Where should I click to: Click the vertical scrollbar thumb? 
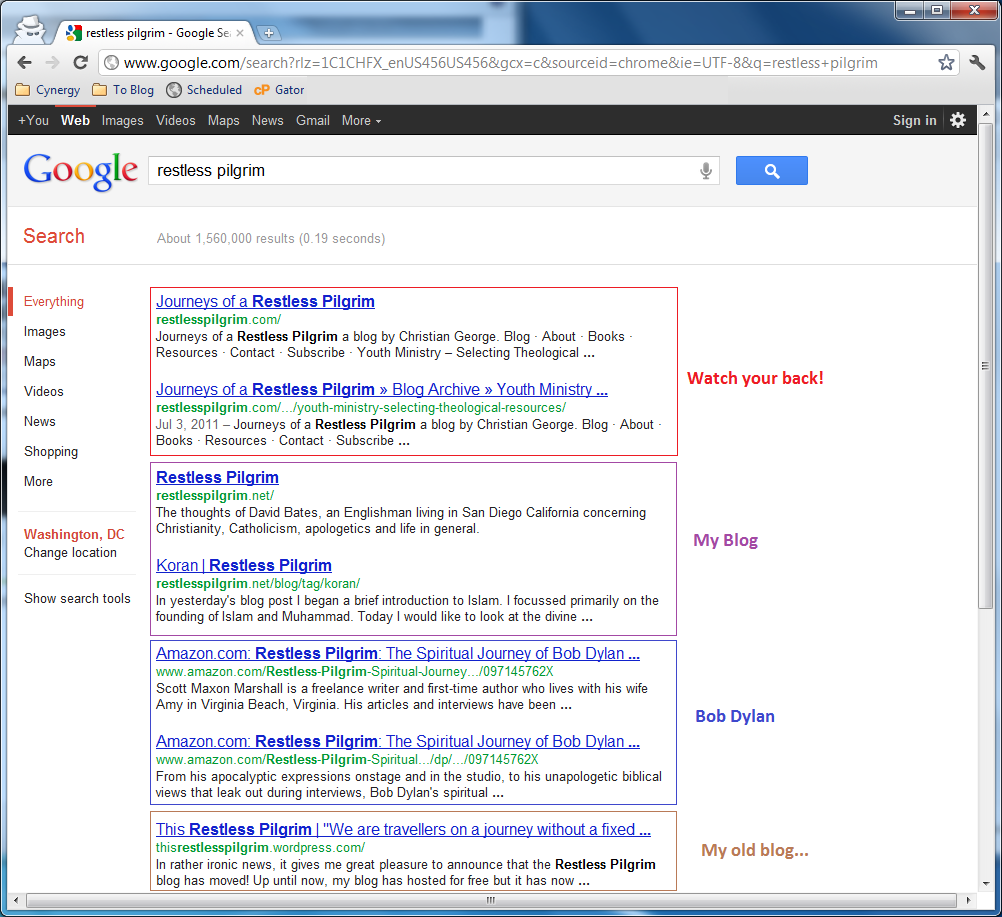[x=985, y=366]
